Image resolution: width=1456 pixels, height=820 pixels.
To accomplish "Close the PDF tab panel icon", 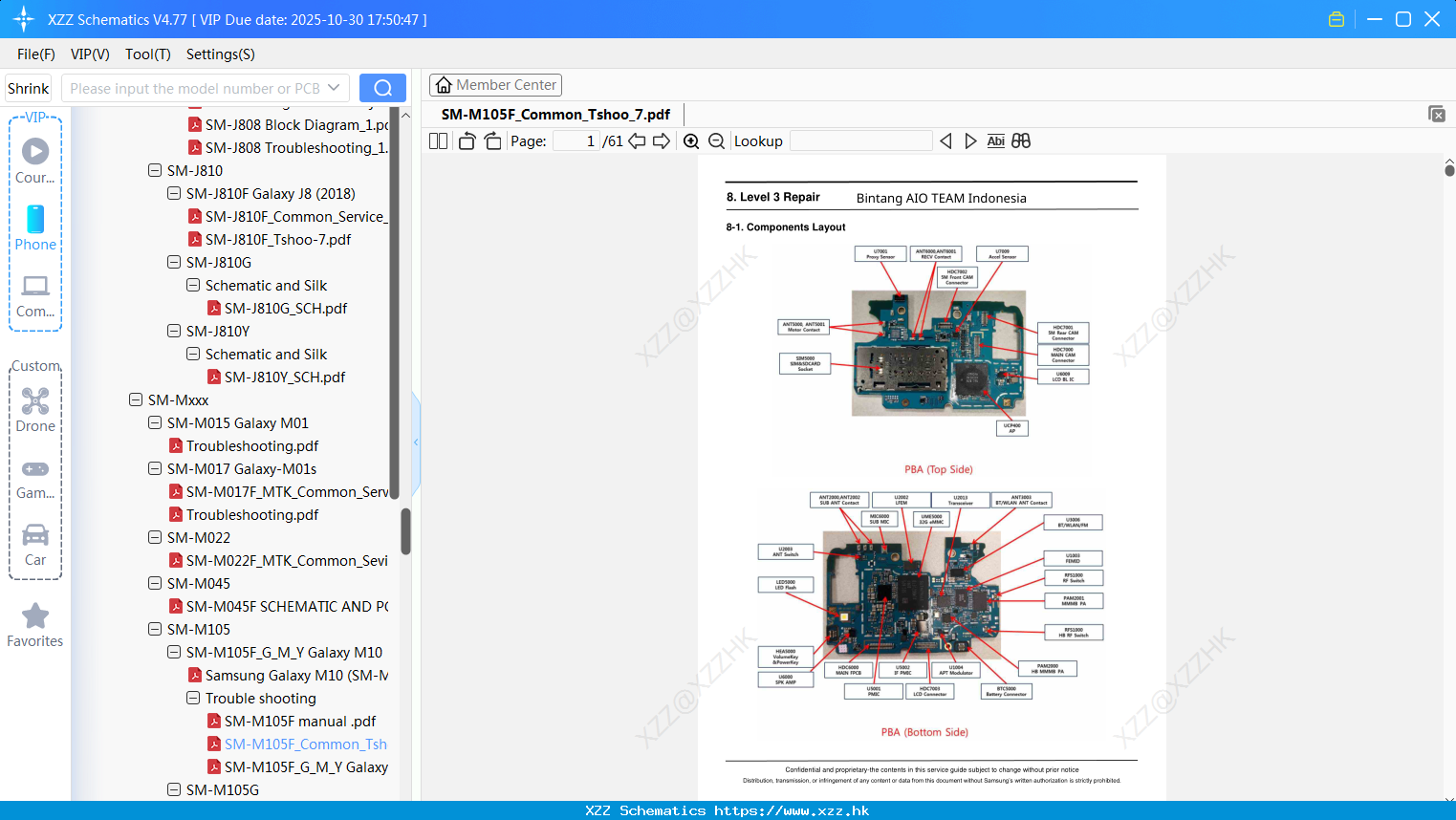I will click(1437, 114).
